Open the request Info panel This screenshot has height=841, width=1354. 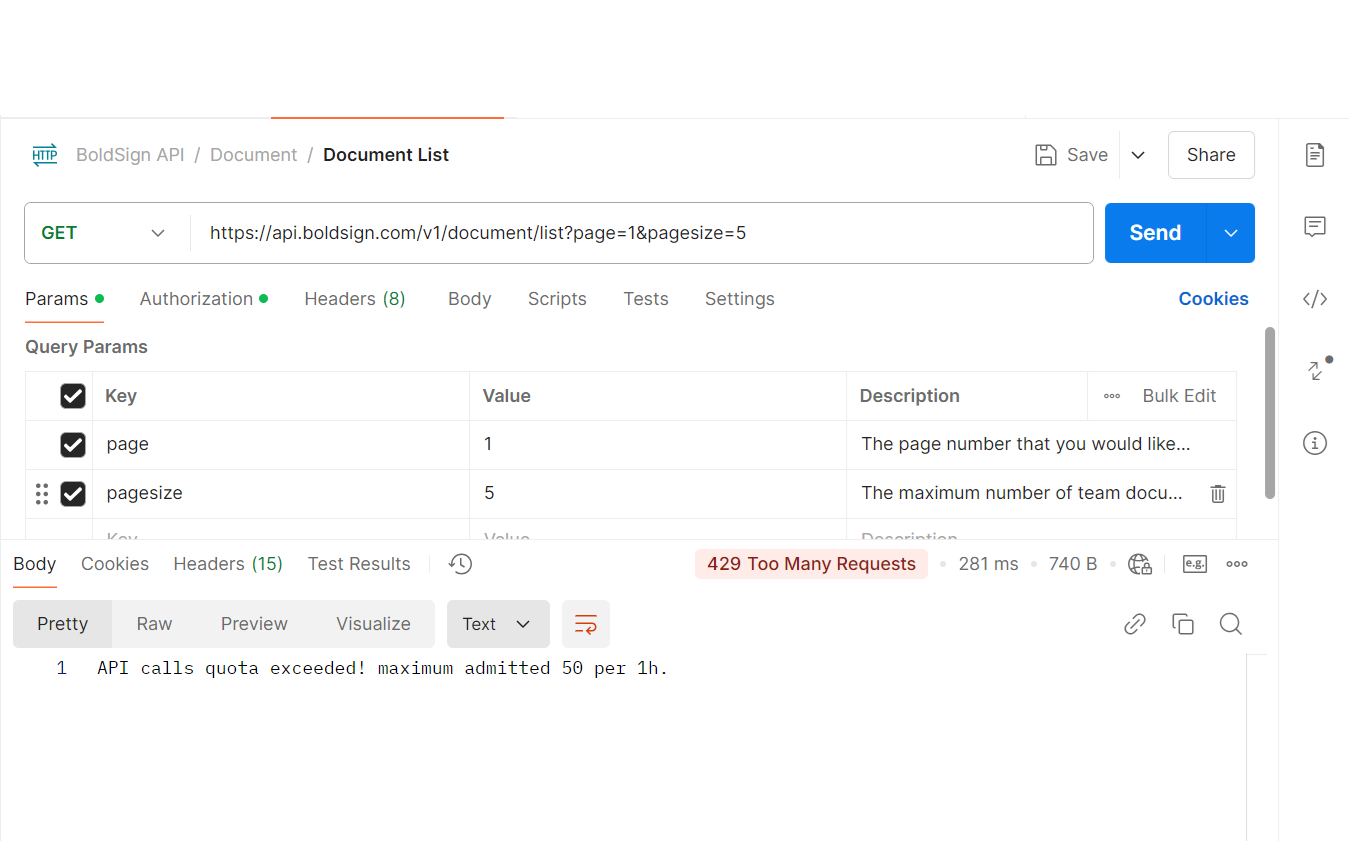[x=1314, y=442]
